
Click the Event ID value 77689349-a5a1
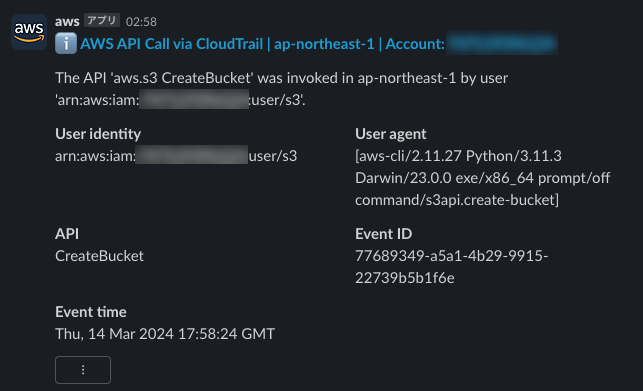coord(451,267)
